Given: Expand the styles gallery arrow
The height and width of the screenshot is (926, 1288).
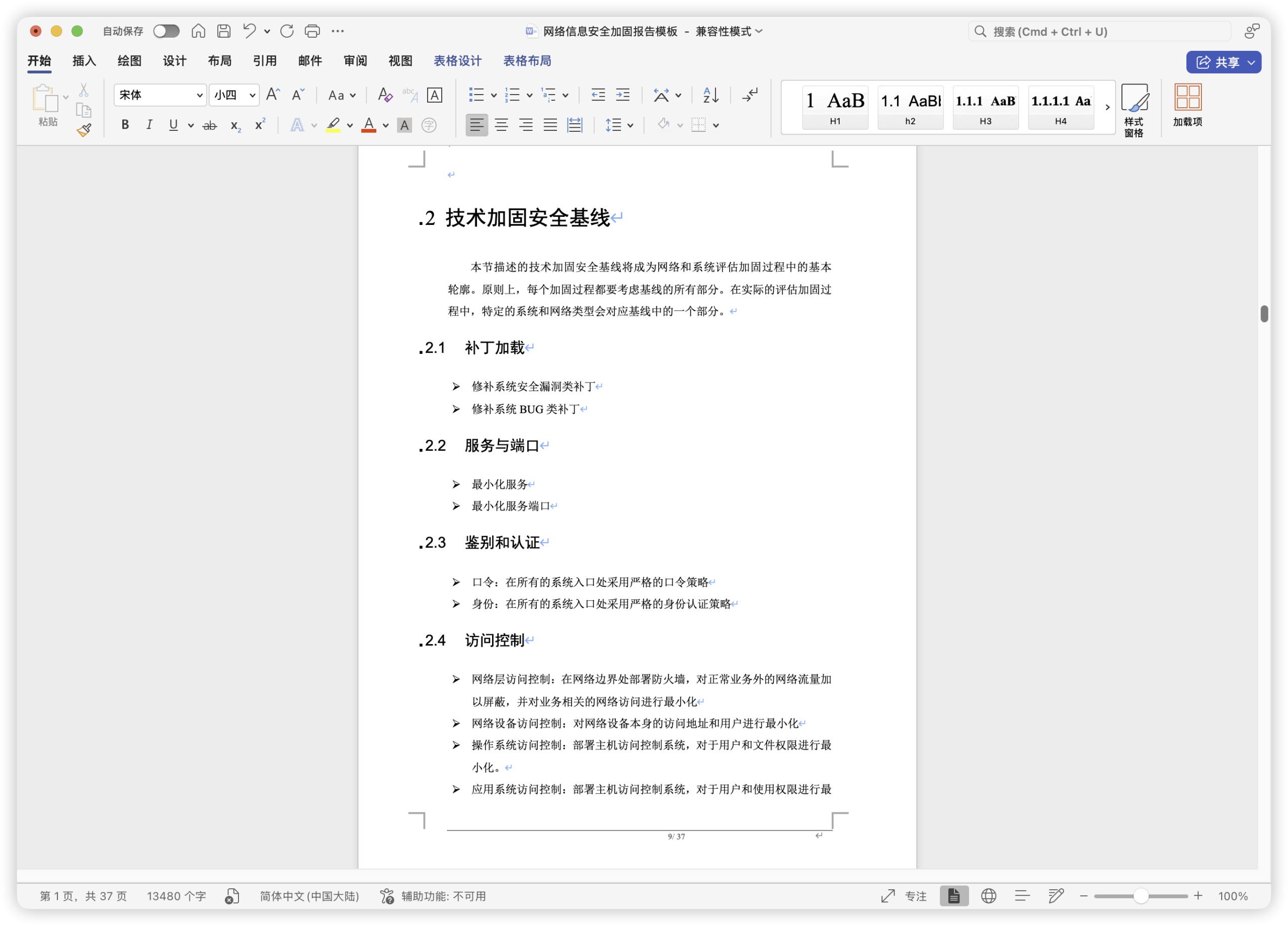Looking at the screenshot, I should [1107, 107].
